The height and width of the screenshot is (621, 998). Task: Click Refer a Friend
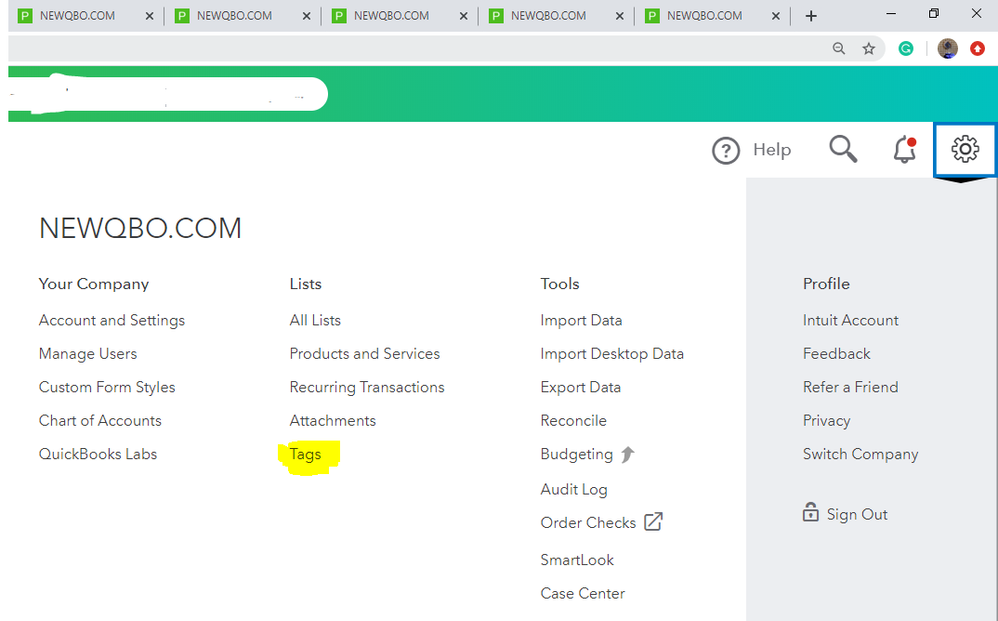[850, 387]
